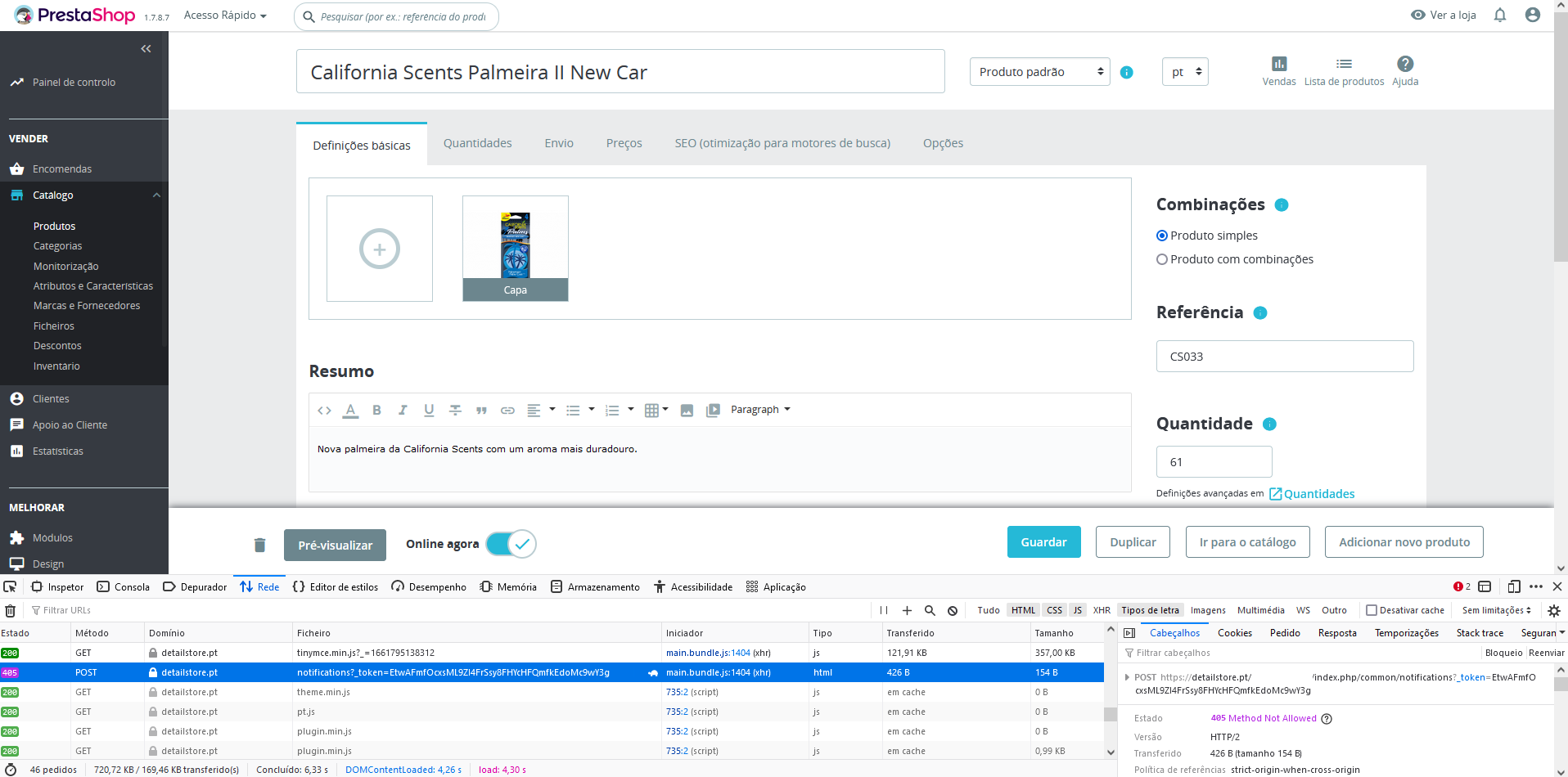Open request blocking panel
Screen dimensions: 1568x777
coord(953,610)
